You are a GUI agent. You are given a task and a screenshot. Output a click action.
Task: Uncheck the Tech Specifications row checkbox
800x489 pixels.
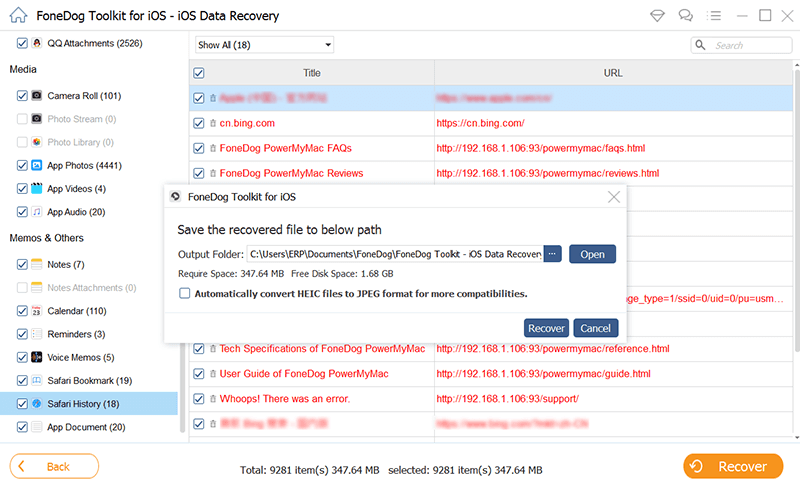point(199,349)
